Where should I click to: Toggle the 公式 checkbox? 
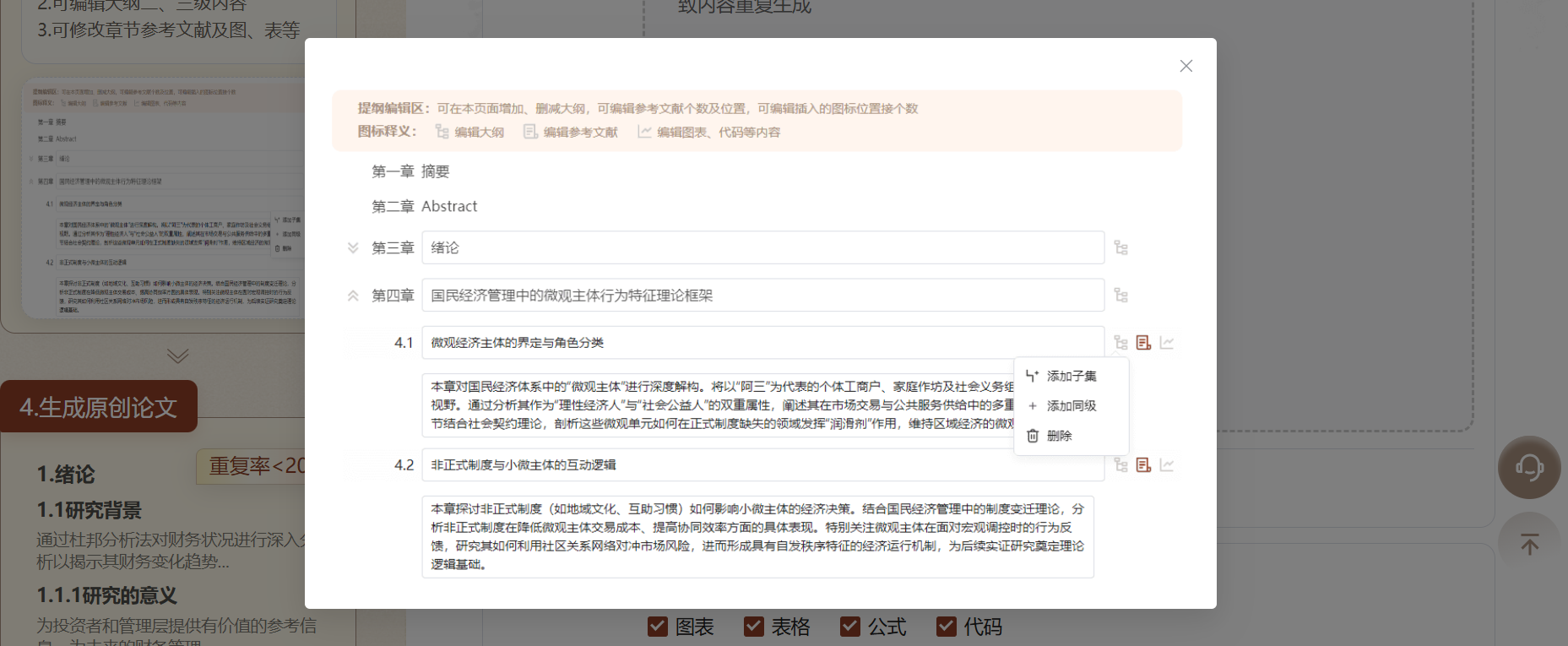point(849,626)
